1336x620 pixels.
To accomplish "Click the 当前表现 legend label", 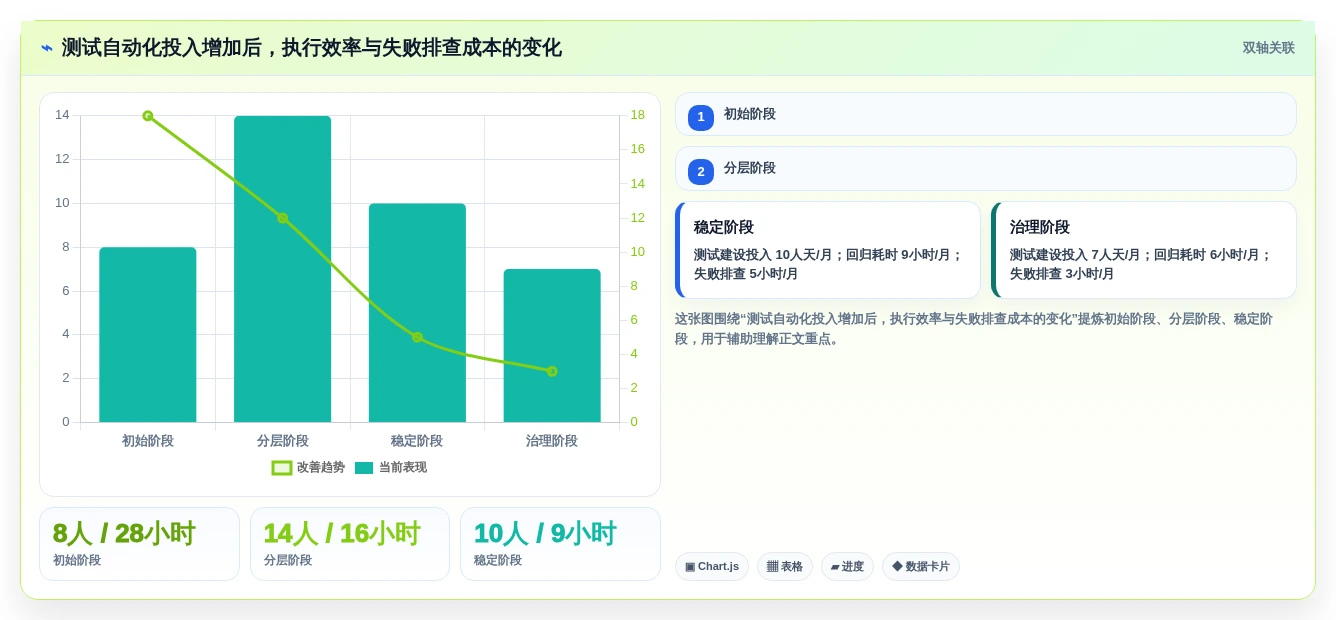I will [403, 467].
